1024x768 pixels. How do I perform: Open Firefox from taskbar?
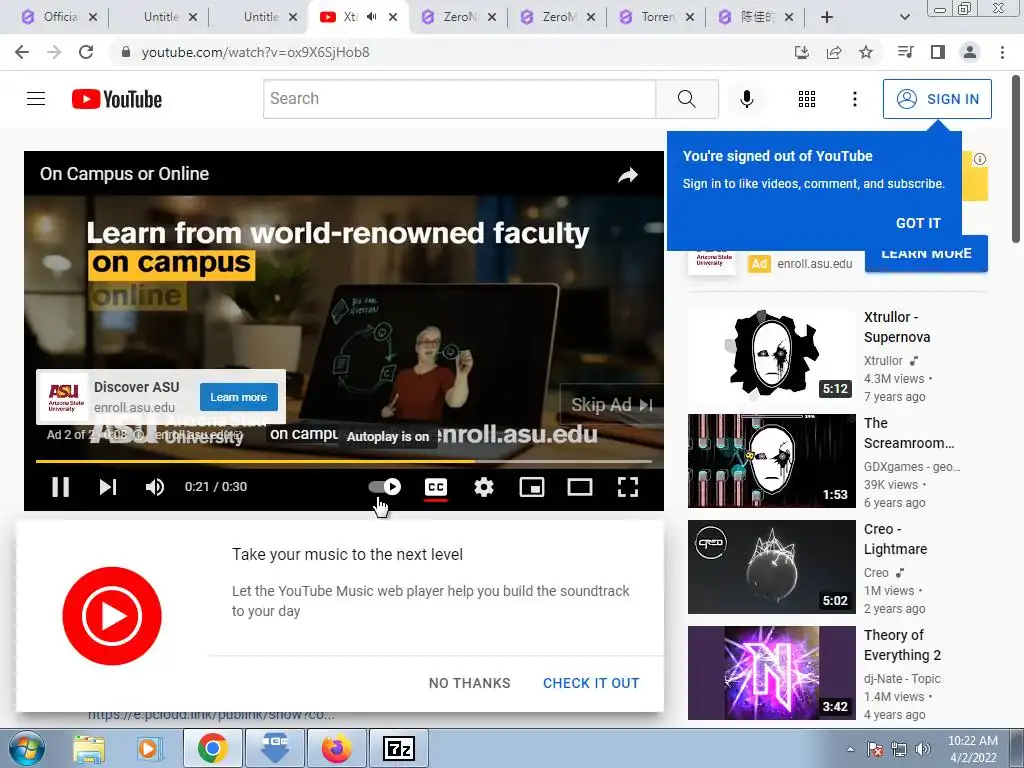(x=336, y=748)
